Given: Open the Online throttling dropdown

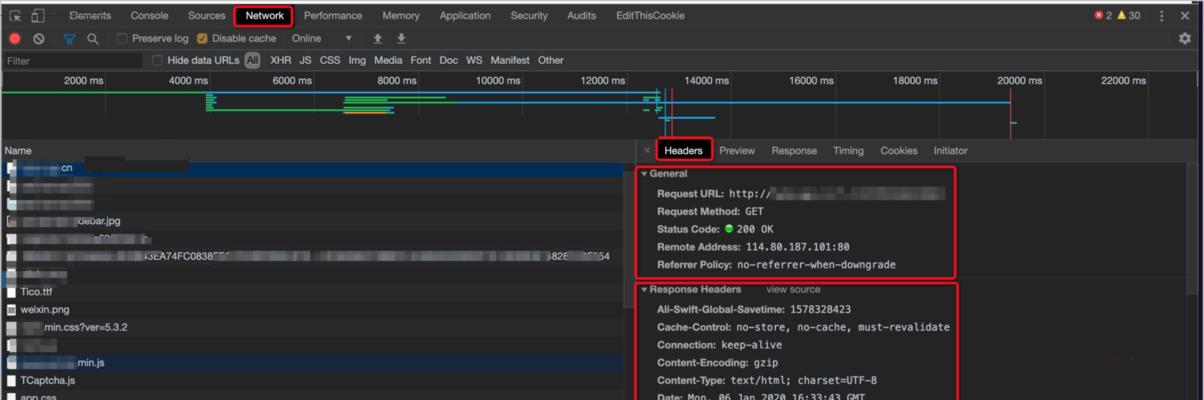Looking at the screenshot, I should pos(322,39).
